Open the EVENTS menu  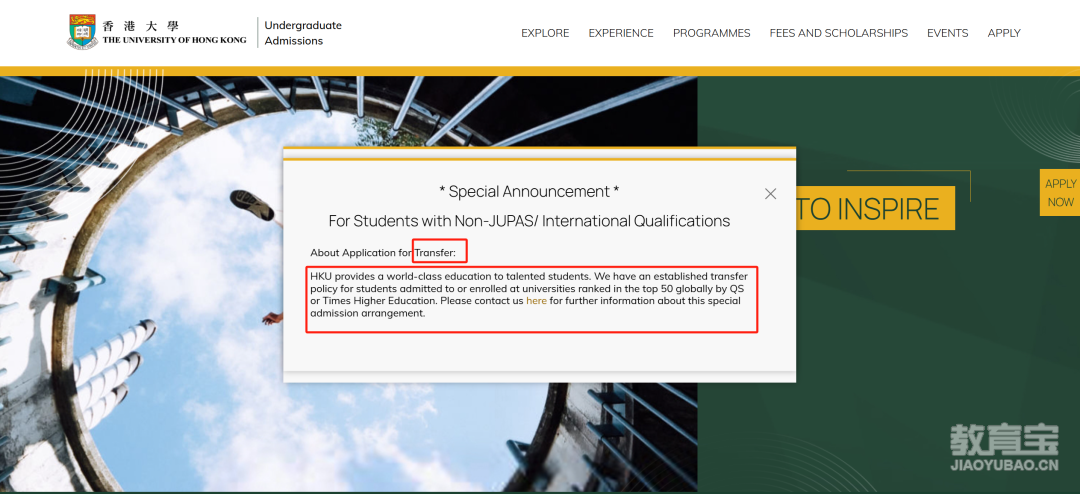click(x=947, y=33)
